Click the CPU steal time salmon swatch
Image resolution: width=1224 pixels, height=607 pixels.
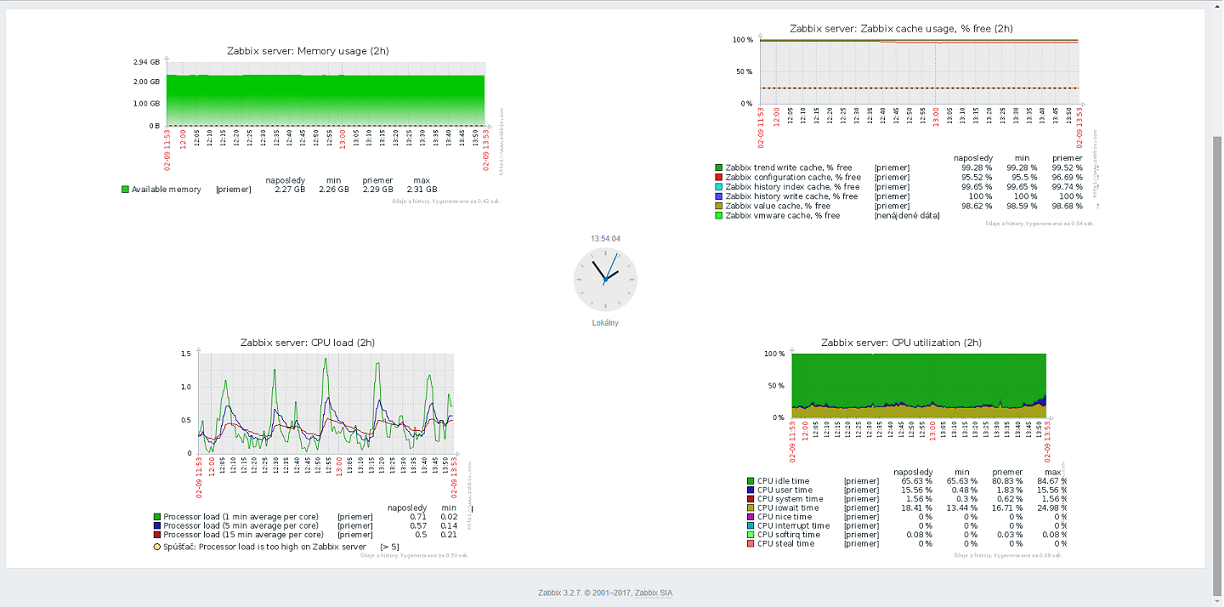(x=750, y=544)
